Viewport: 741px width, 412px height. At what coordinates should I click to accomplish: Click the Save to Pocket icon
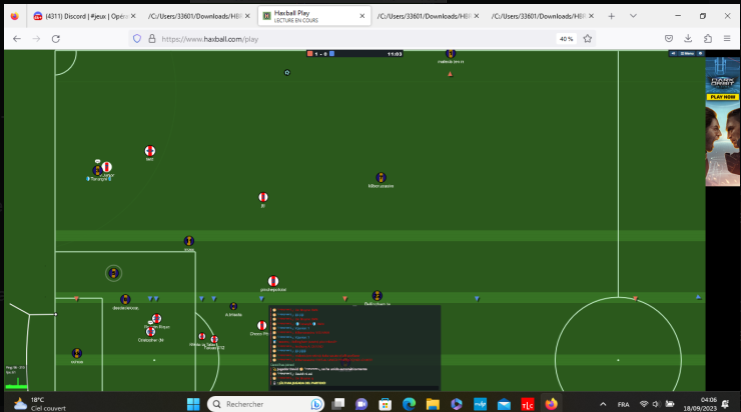click(669, 38)
